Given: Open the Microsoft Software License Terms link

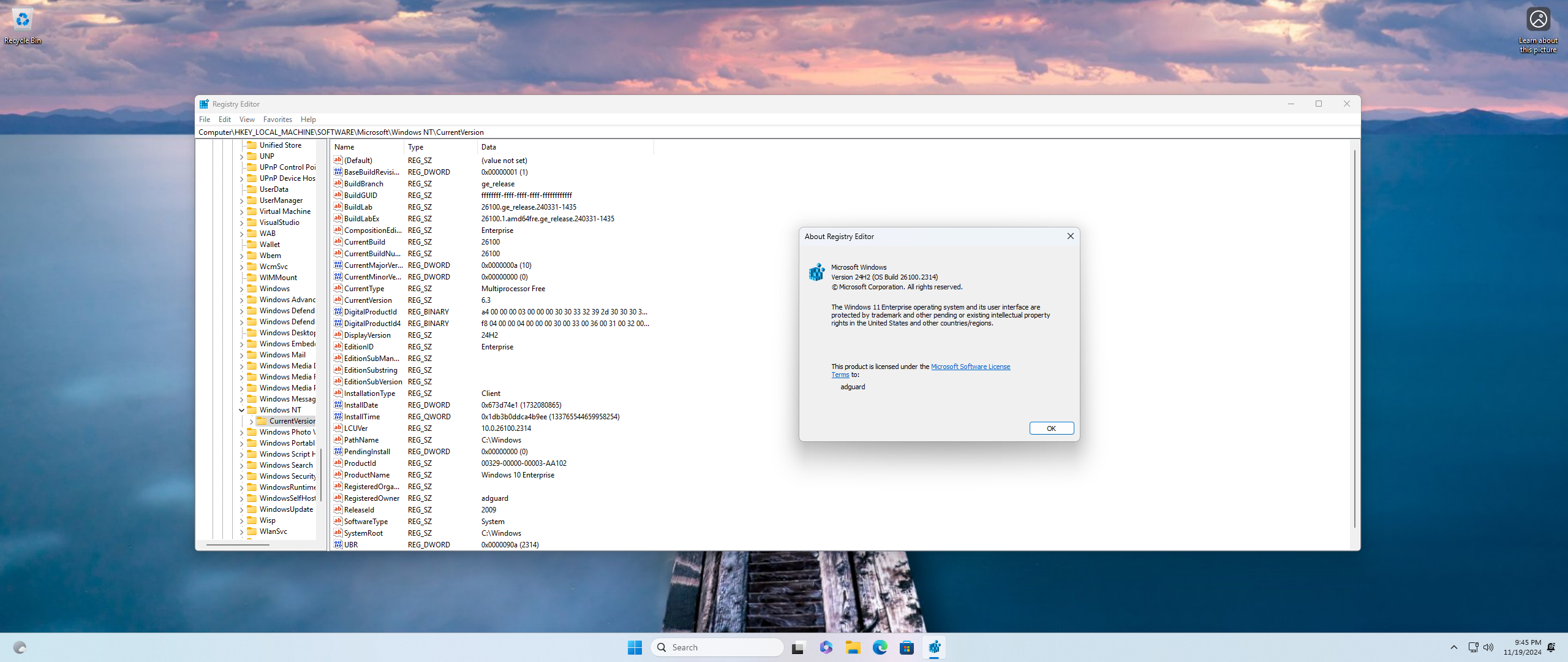Looking at the screenshot, I should (x=970, y=367).
